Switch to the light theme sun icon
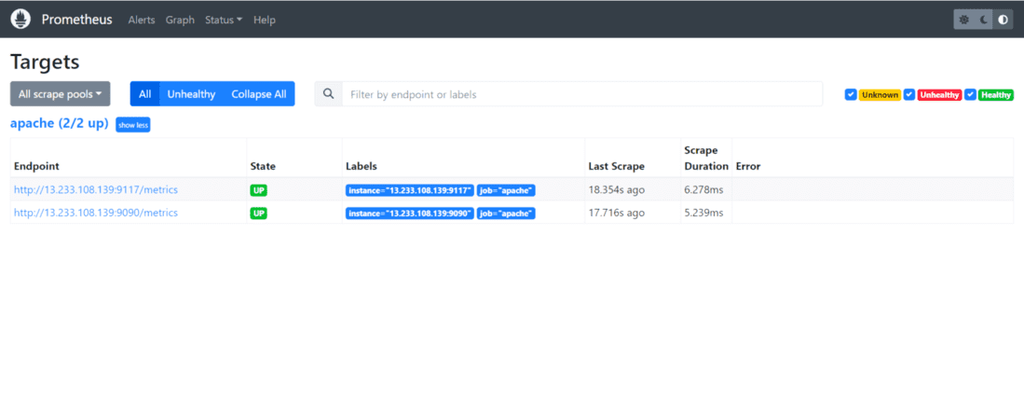The width and height of the screenshot is (1024, 401). (964, 20)
